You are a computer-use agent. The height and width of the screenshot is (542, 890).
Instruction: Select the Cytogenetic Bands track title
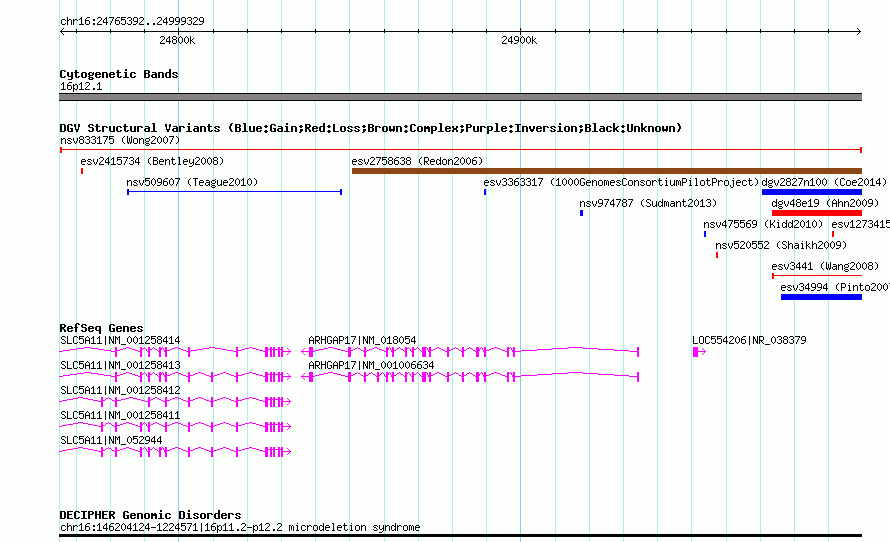(x=119, y=74)
